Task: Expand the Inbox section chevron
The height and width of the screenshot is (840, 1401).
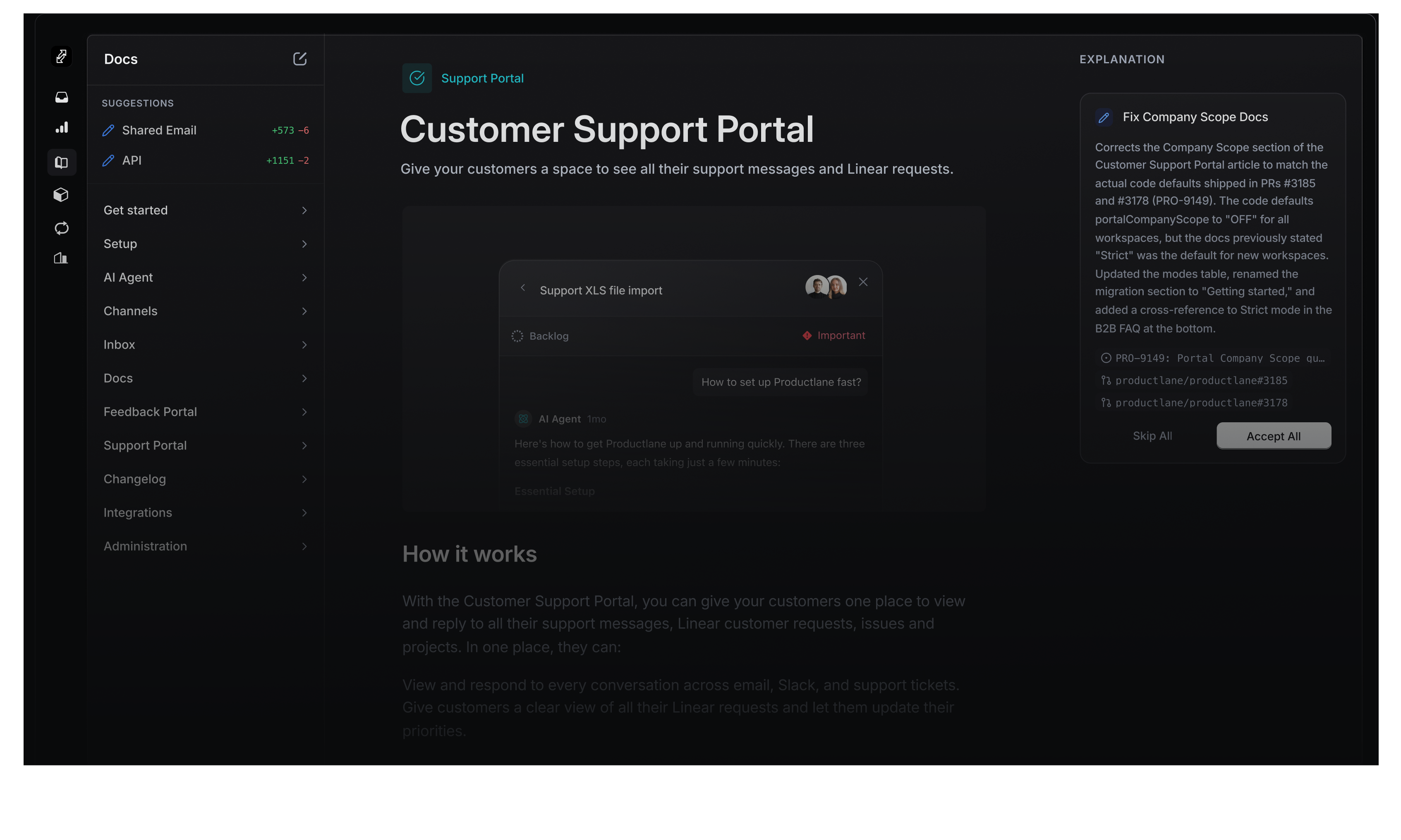Action: pyautogui.click(x=304, y=345)
